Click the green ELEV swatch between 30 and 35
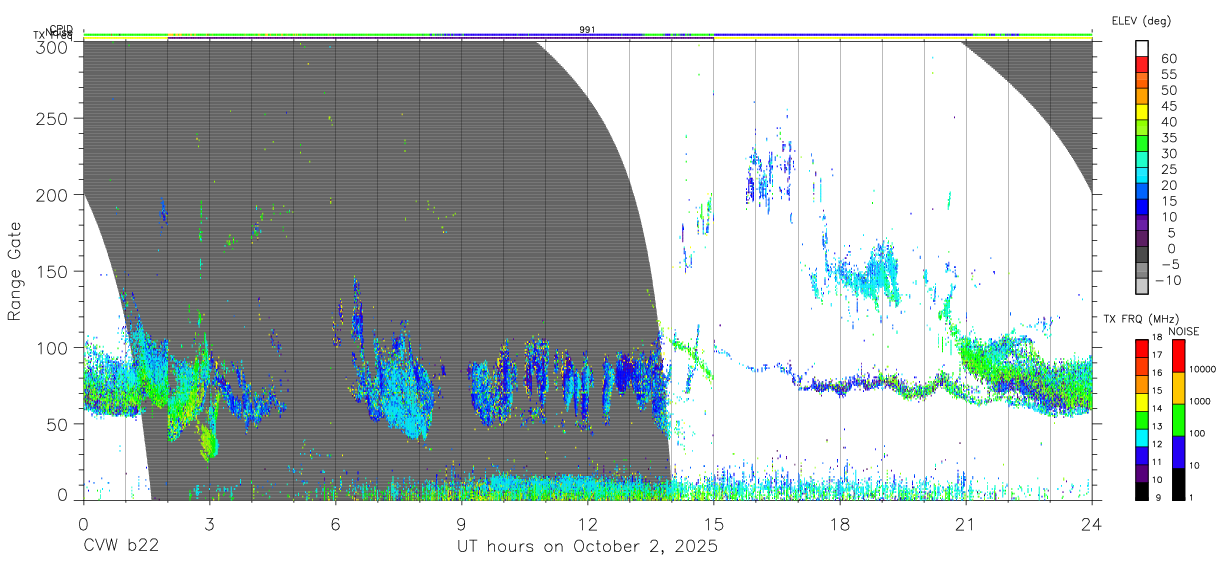Screen dimensions: 1228x567 pyautogui.click(x=1142, y=145)
